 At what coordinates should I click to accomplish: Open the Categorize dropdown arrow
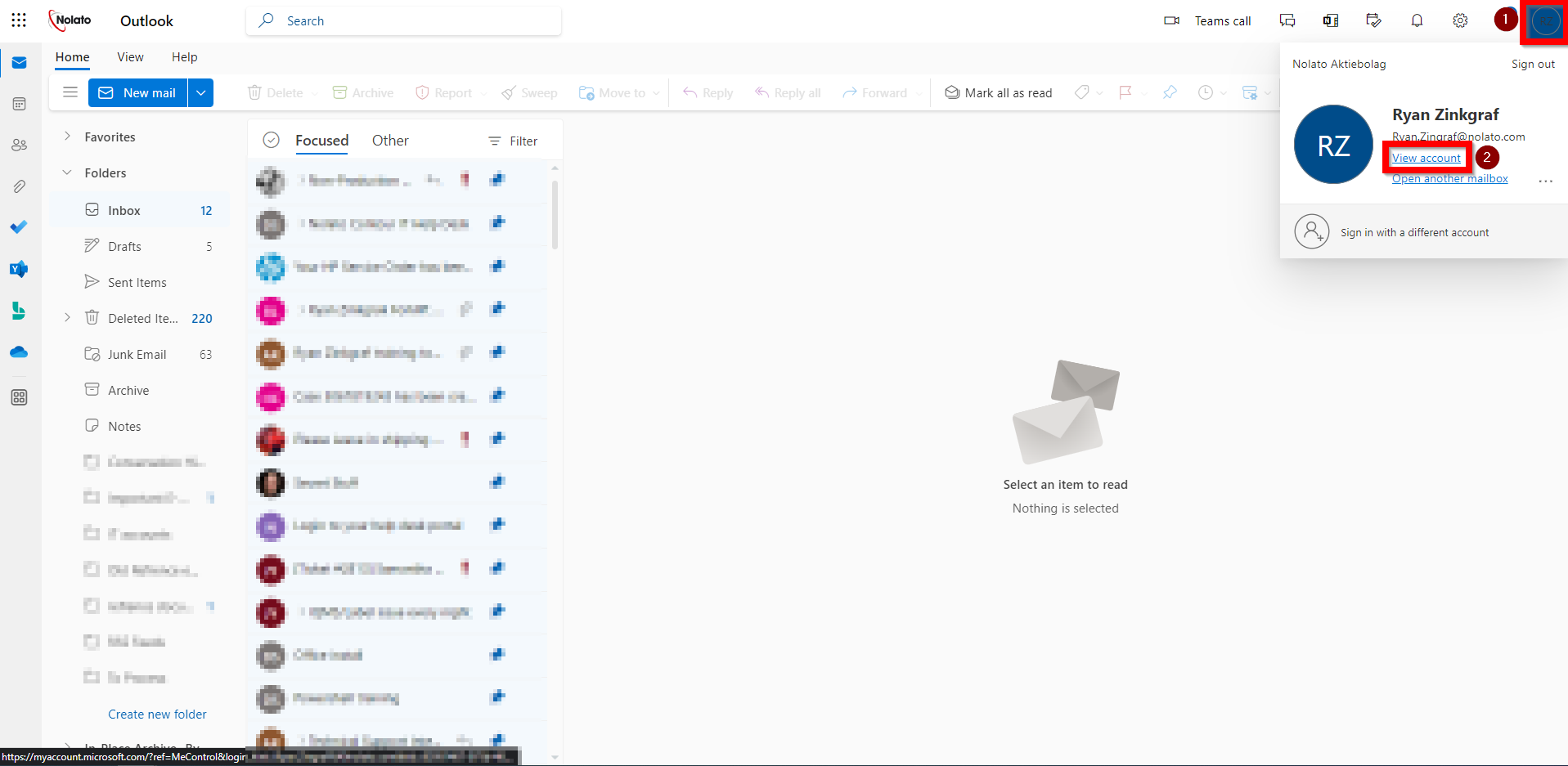(1100, 93)
